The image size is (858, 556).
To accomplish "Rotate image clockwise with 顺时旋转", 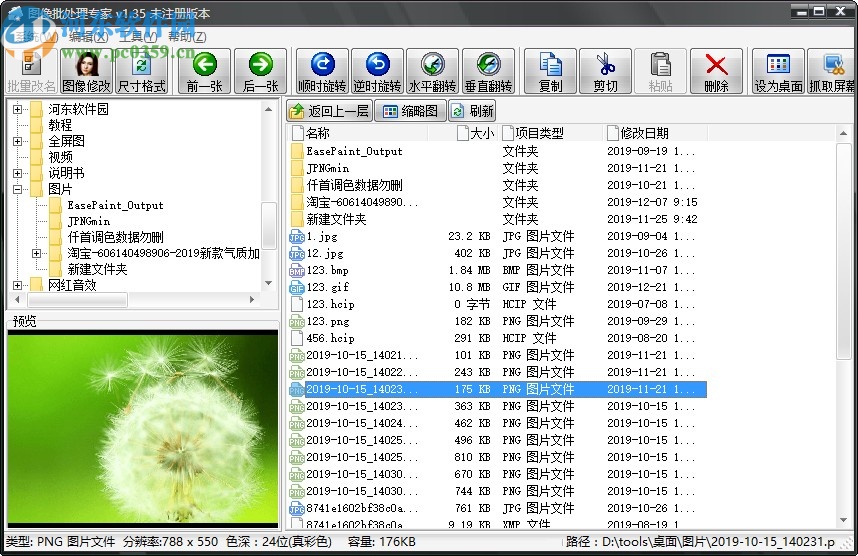I will coord(323,72).
